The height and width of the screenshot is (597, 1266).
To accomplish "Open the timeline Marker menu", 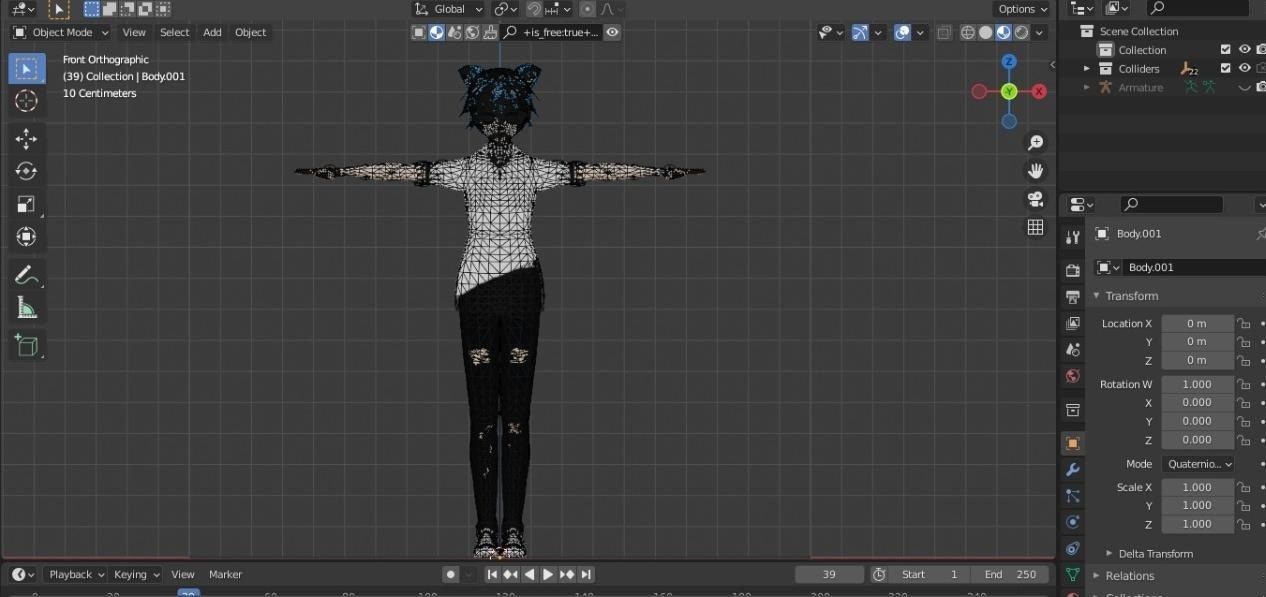I will (225, 574).
